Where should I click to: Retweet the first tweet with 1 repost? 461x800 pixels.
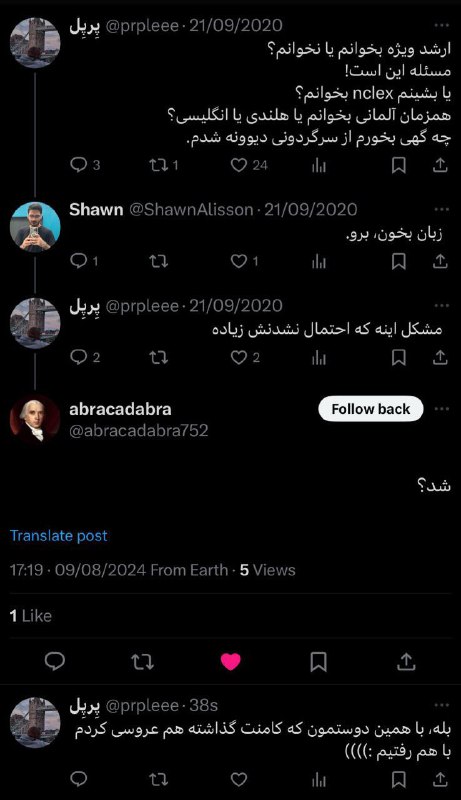pyautogui.click(x=163, y=165)
